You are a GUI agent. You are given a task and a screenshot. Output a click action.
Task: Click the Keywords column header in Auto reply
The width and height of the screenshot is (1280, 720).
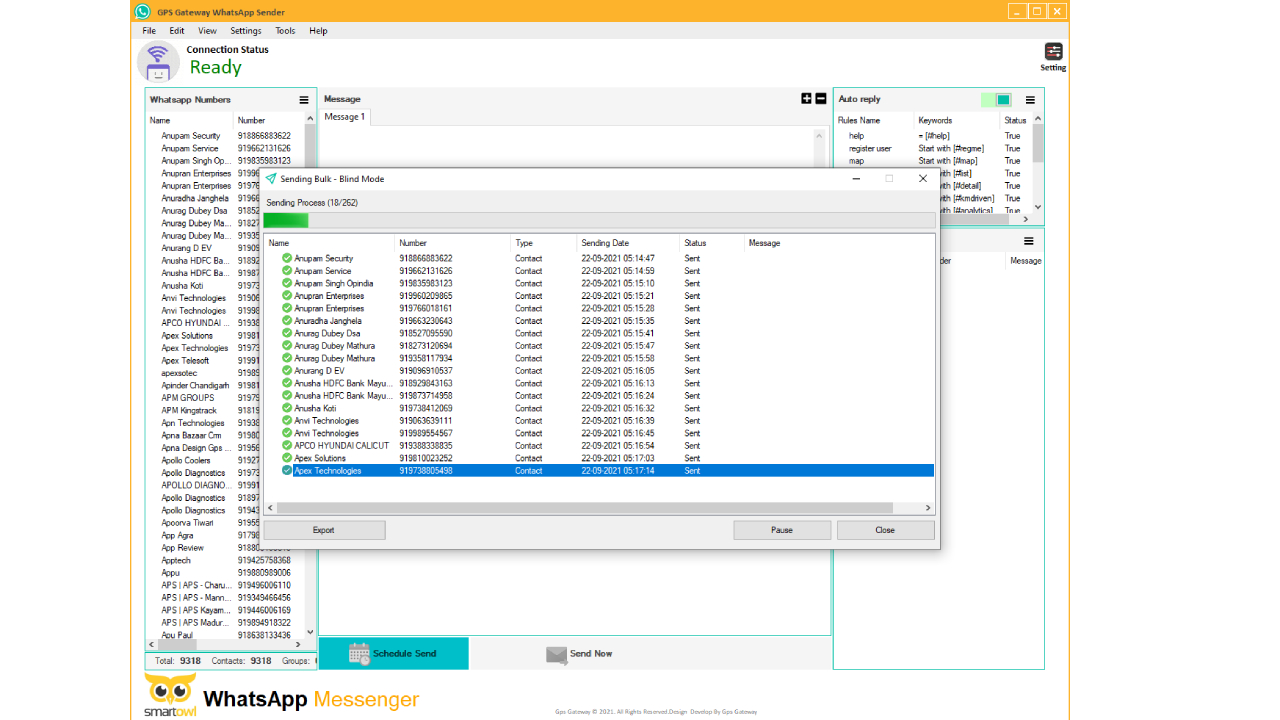pos(935,120)
